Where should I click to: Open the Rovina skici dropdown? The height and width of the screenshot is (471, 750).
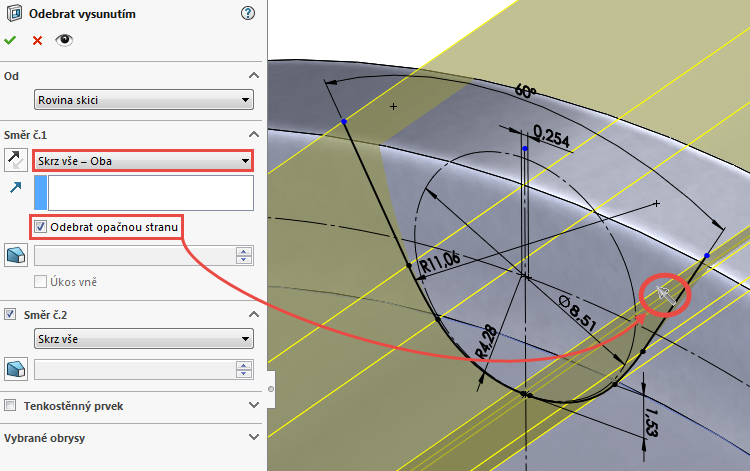[x=143, y=100]
